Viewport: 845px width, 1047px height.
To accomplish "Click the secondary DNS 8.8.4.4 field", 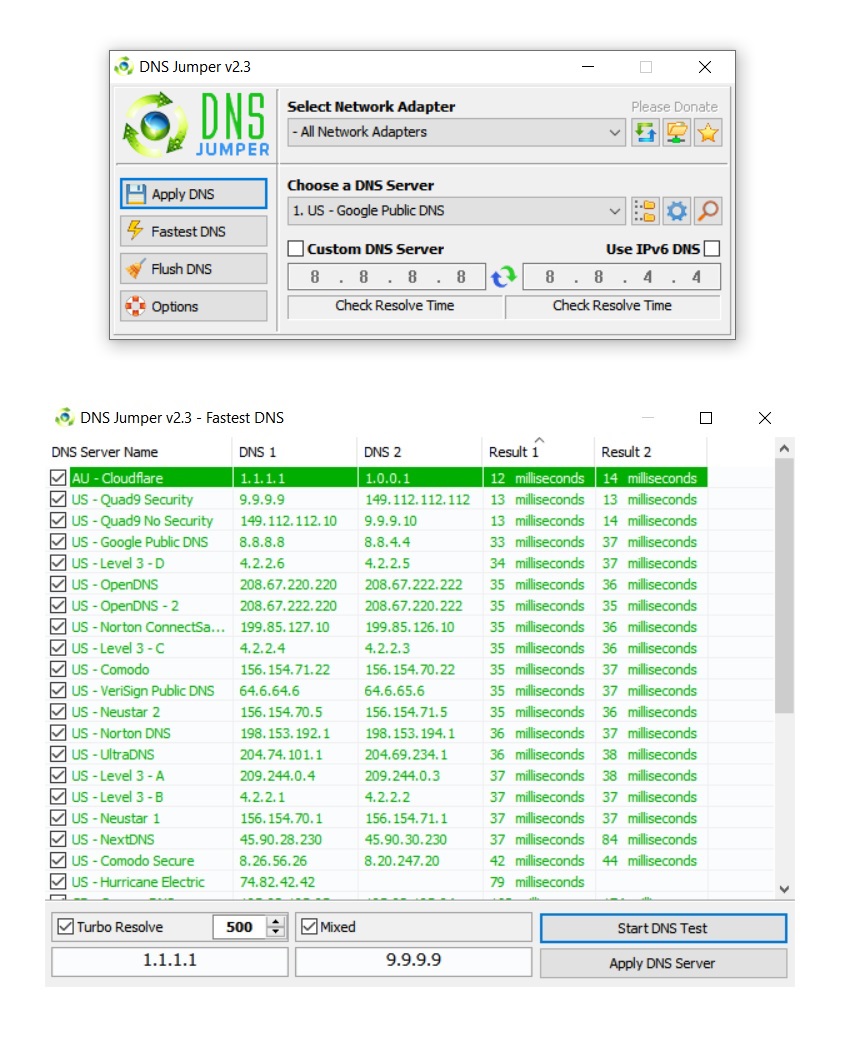I will click(621, 276).
